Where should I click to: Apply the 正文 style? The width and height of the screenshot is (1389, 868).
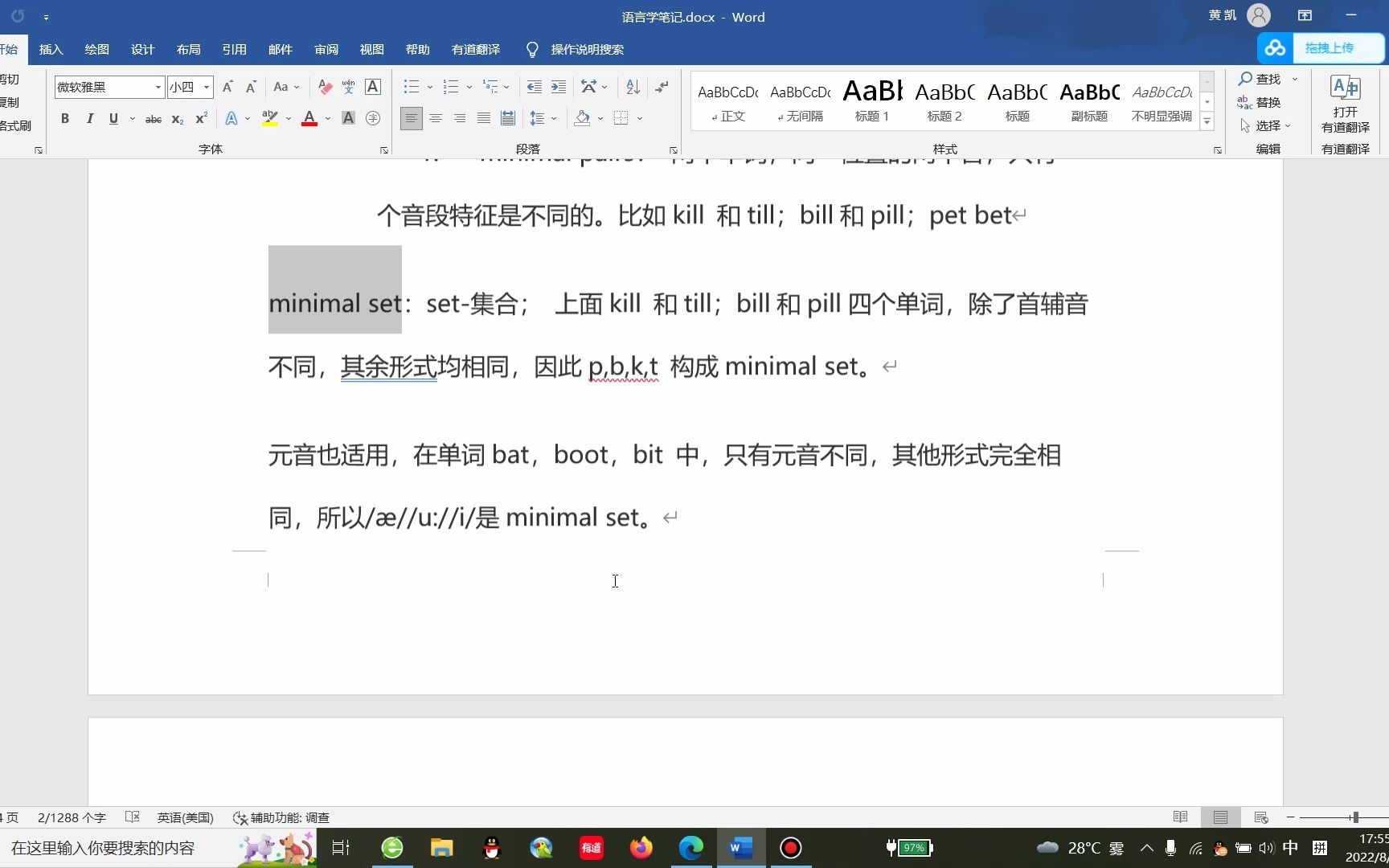coord(727,102)
